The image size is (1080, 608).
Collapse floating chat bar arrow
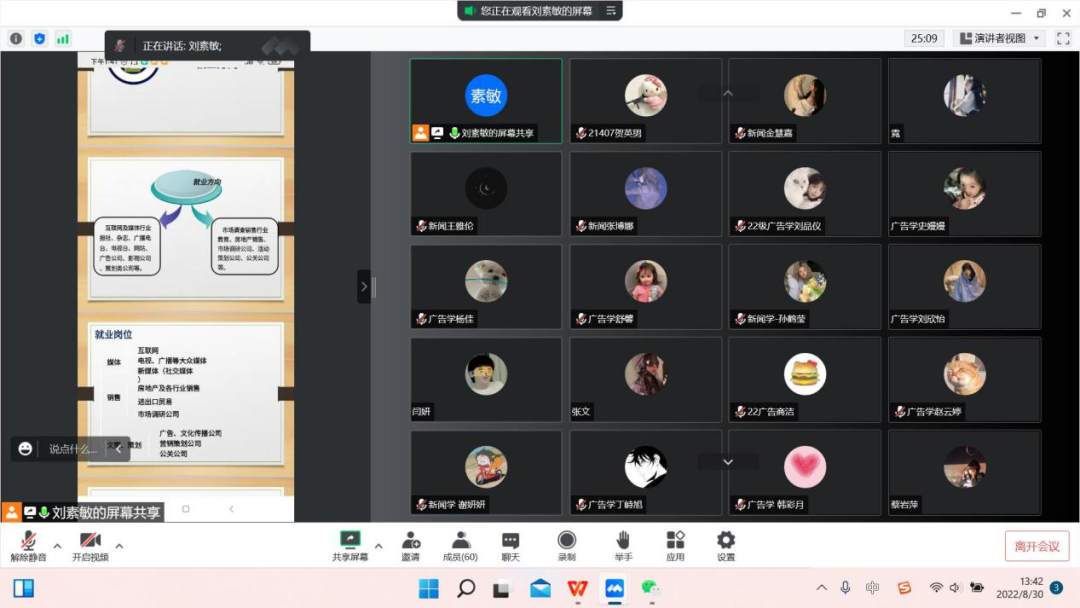coord(118,449)
